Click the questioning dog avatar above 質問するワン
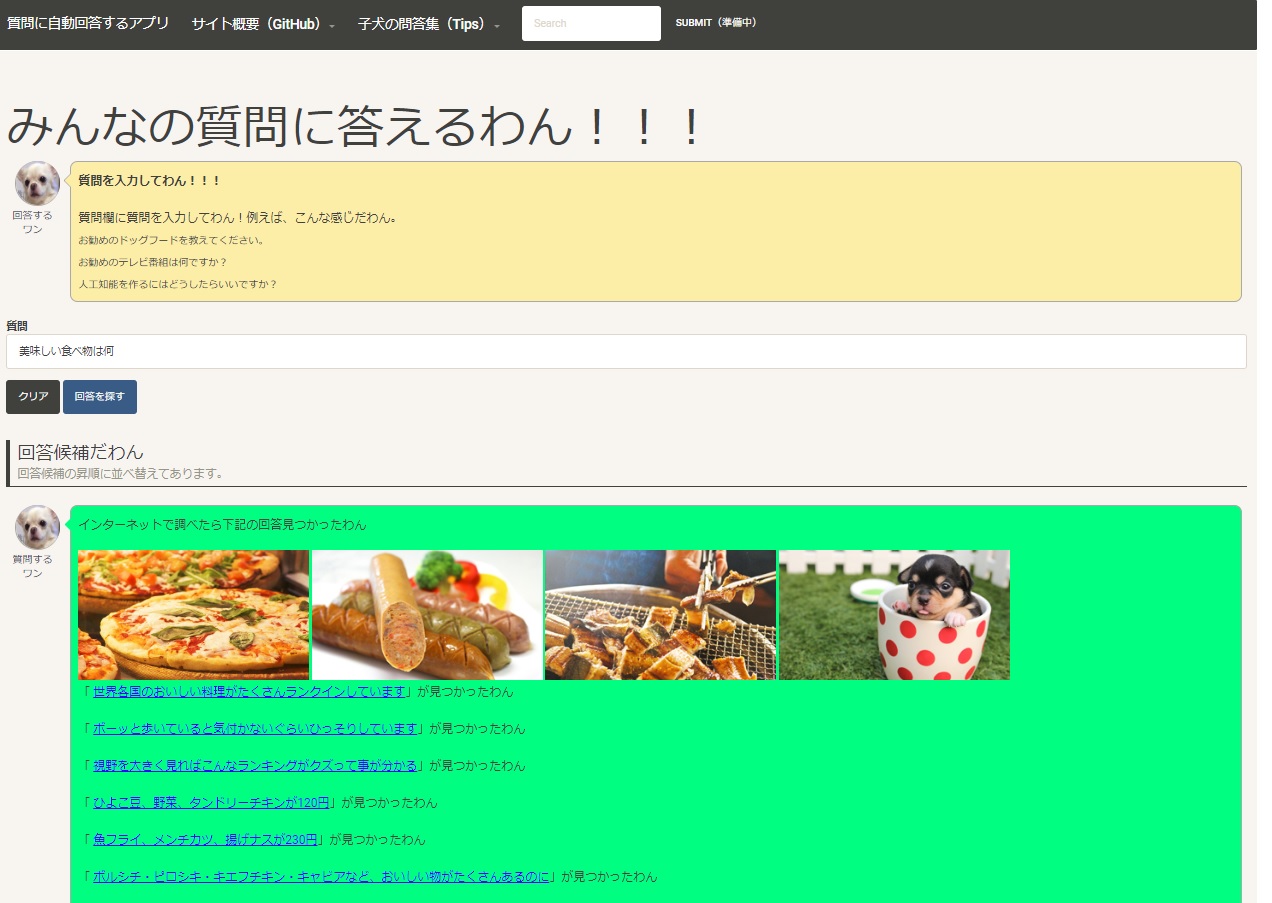This screenshot has height=903, width=1272. click(37, 527)
